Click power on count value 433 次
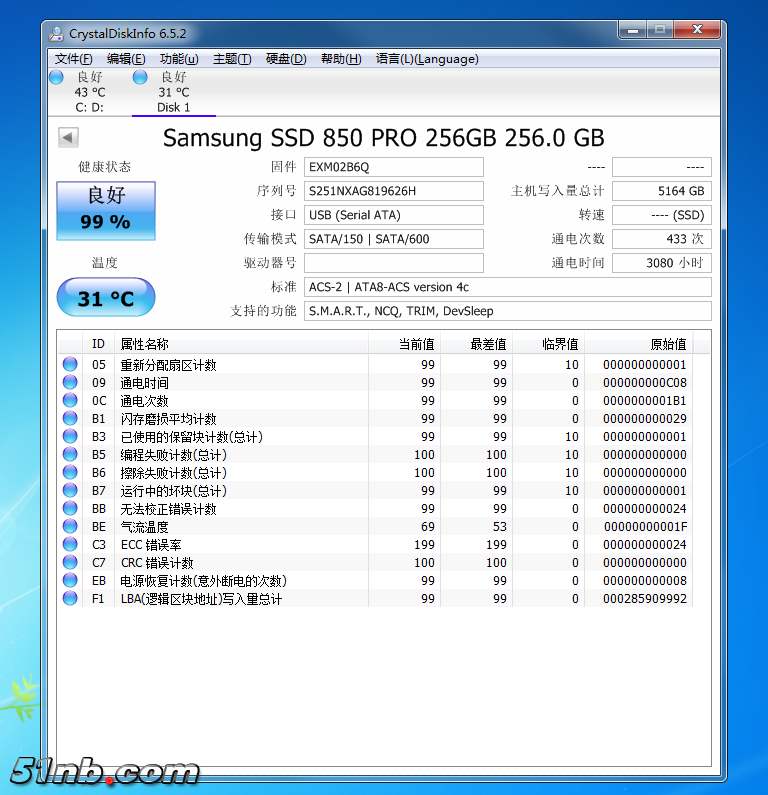Image resolution: width=768 pixels, height=795 pixels. pyautogui.click(x=662, y=239)
